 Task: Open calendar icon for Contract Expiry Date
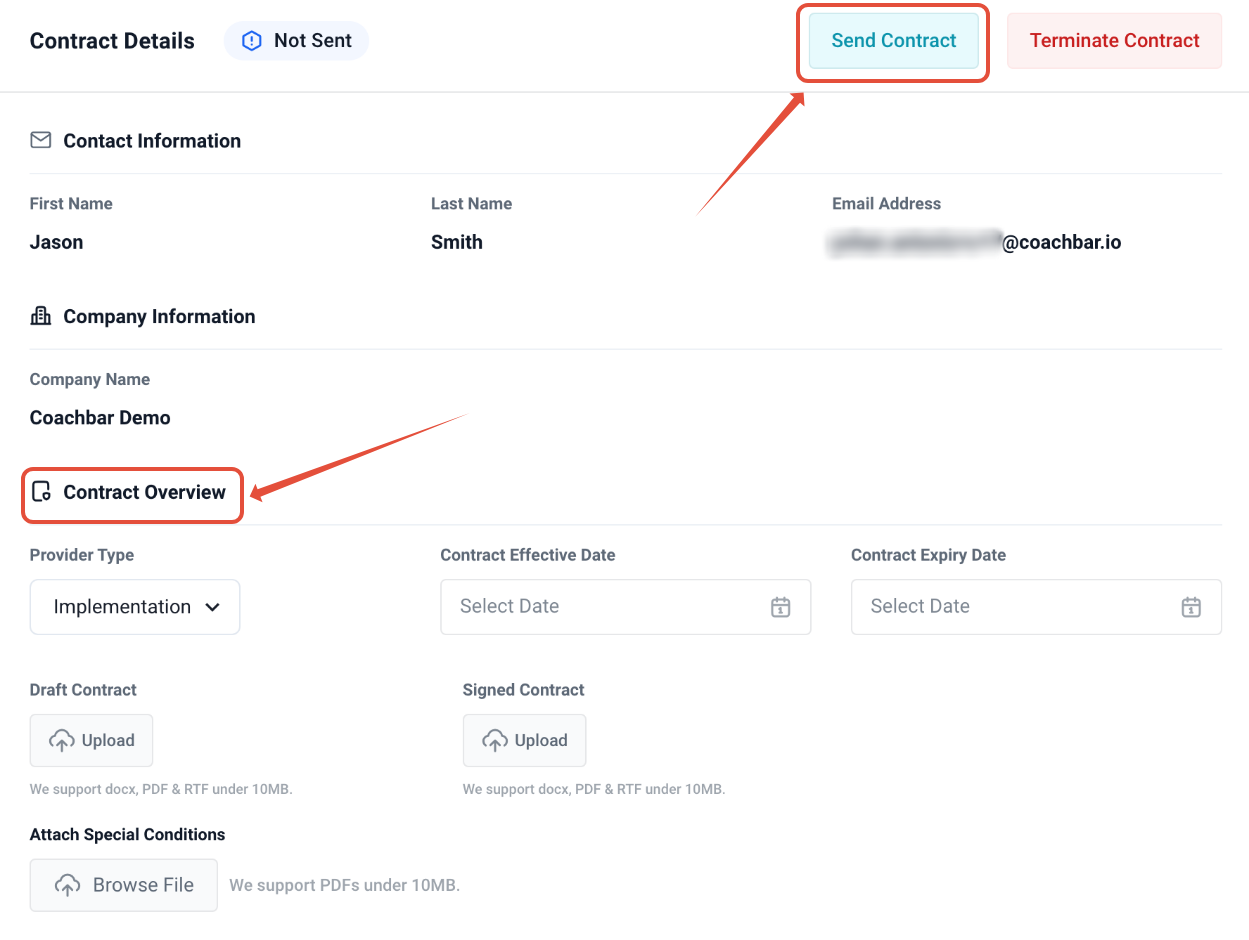tap(1190, 607)
